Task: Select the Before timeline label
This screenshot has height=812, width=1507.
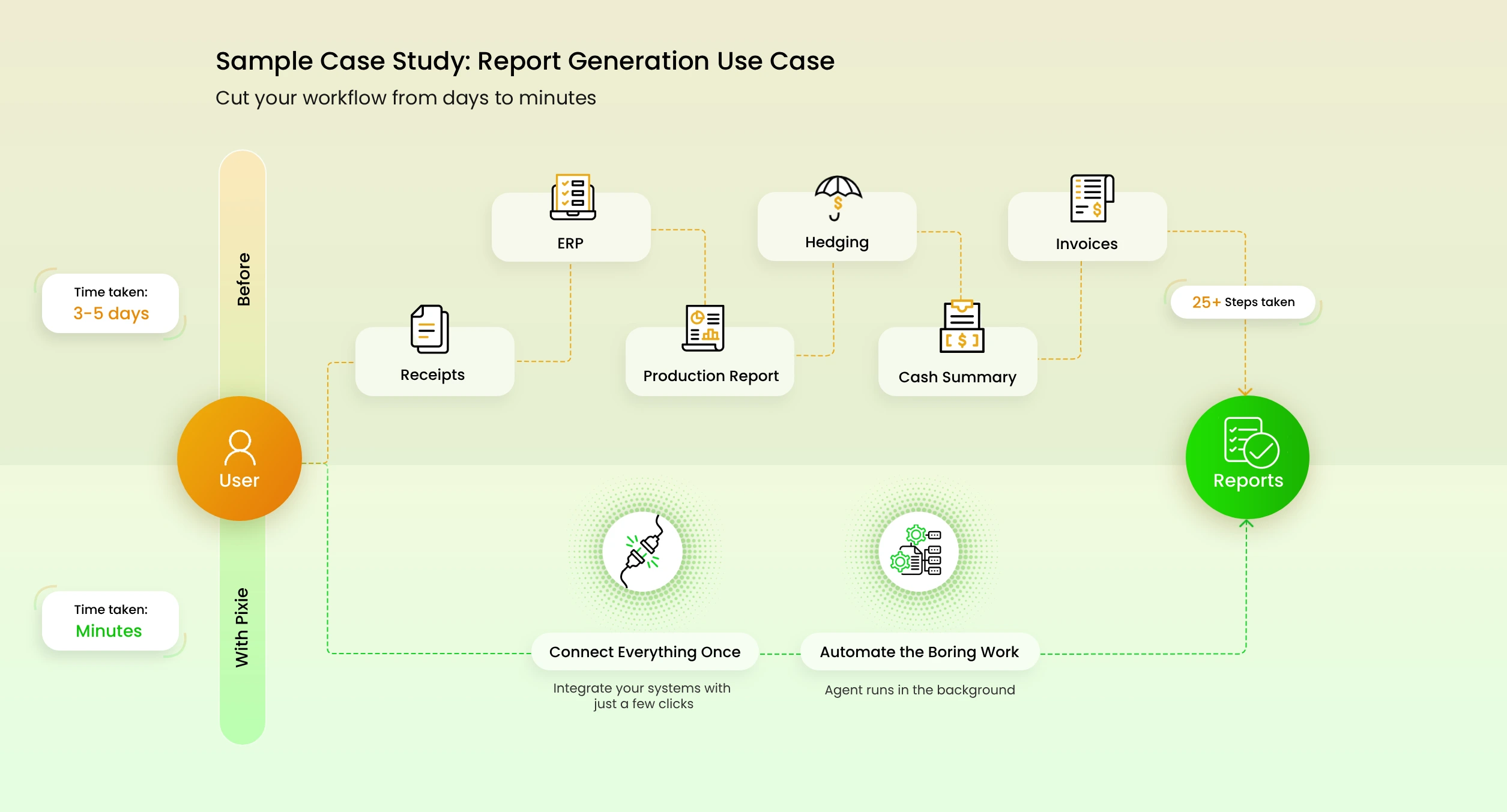Action: pos(243,277)
